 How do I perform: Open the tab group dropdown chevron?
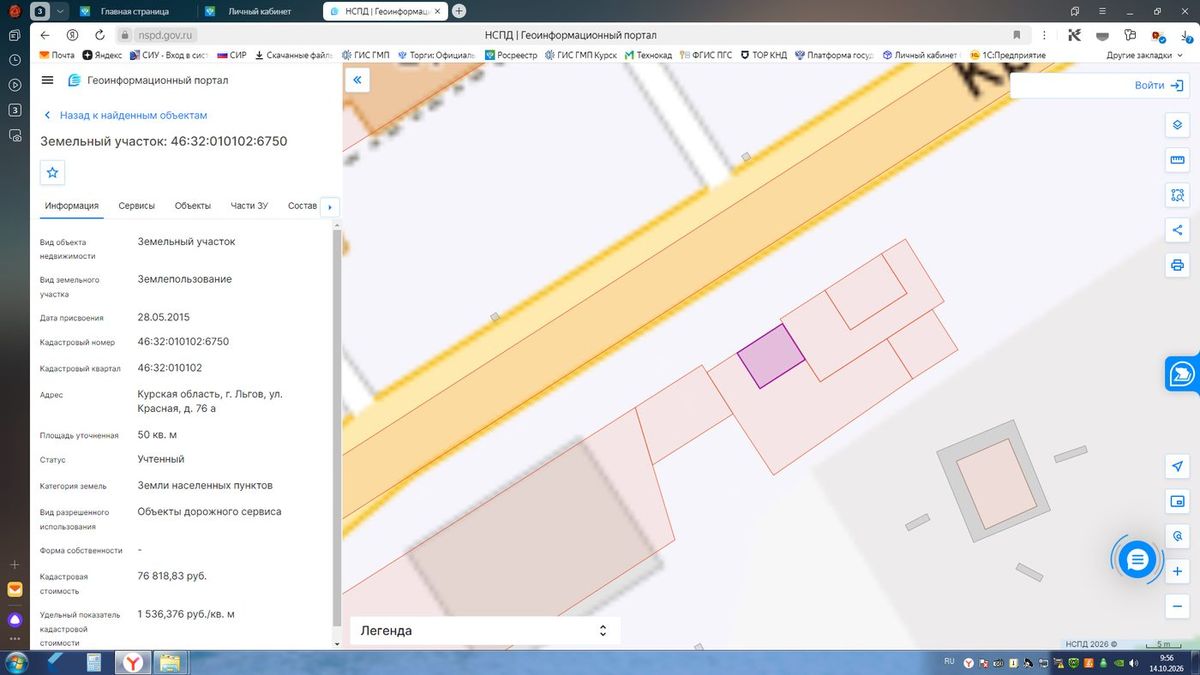pyautogui.click(x=61, y=11)
